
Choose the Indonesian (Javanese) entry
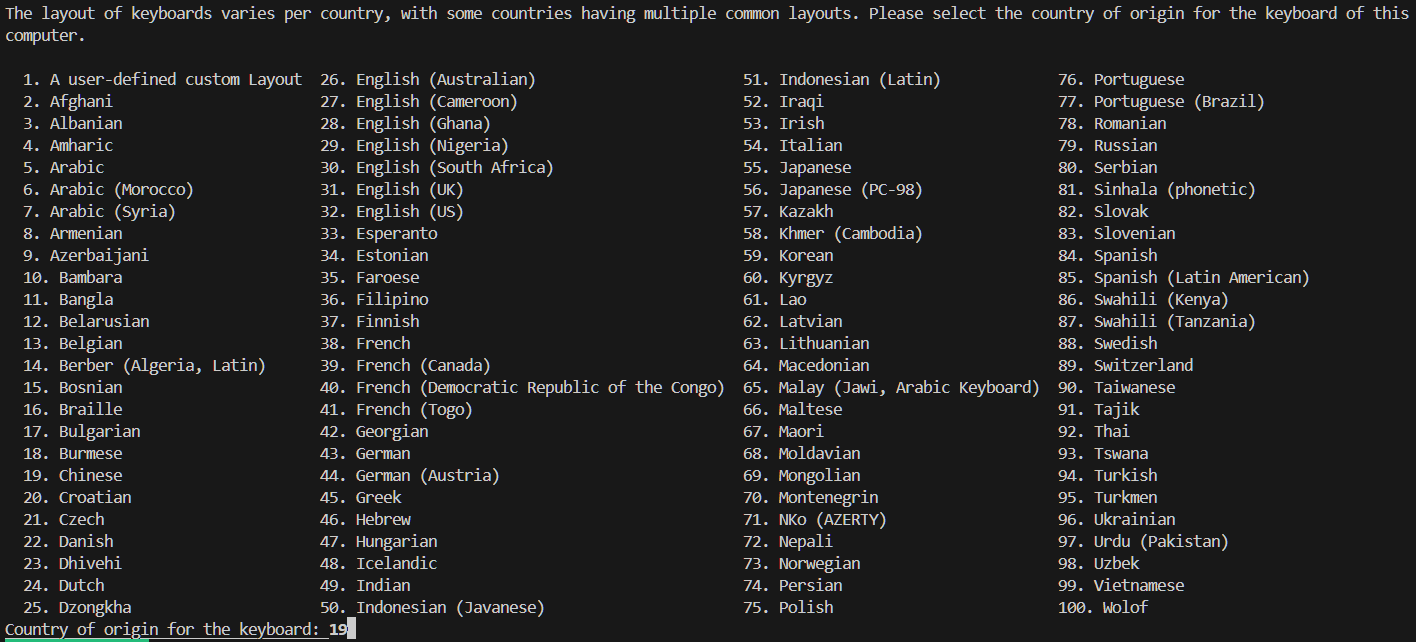pyautogui.click(x=432, y=607)
